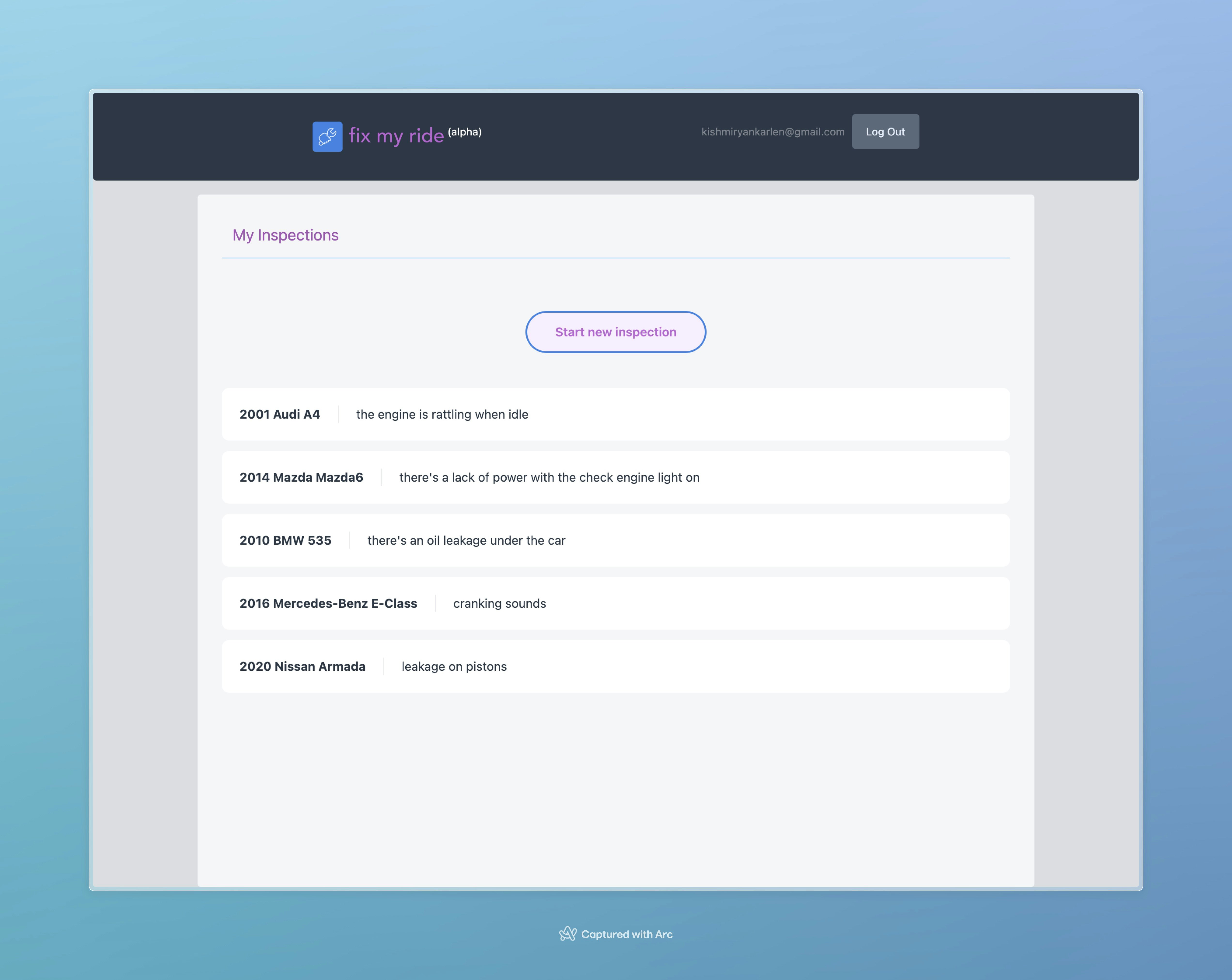Click the Arc logo icon at bottom
This screenshot has width=1232, height=980.
pyautogui.click(x=567, y=934)
